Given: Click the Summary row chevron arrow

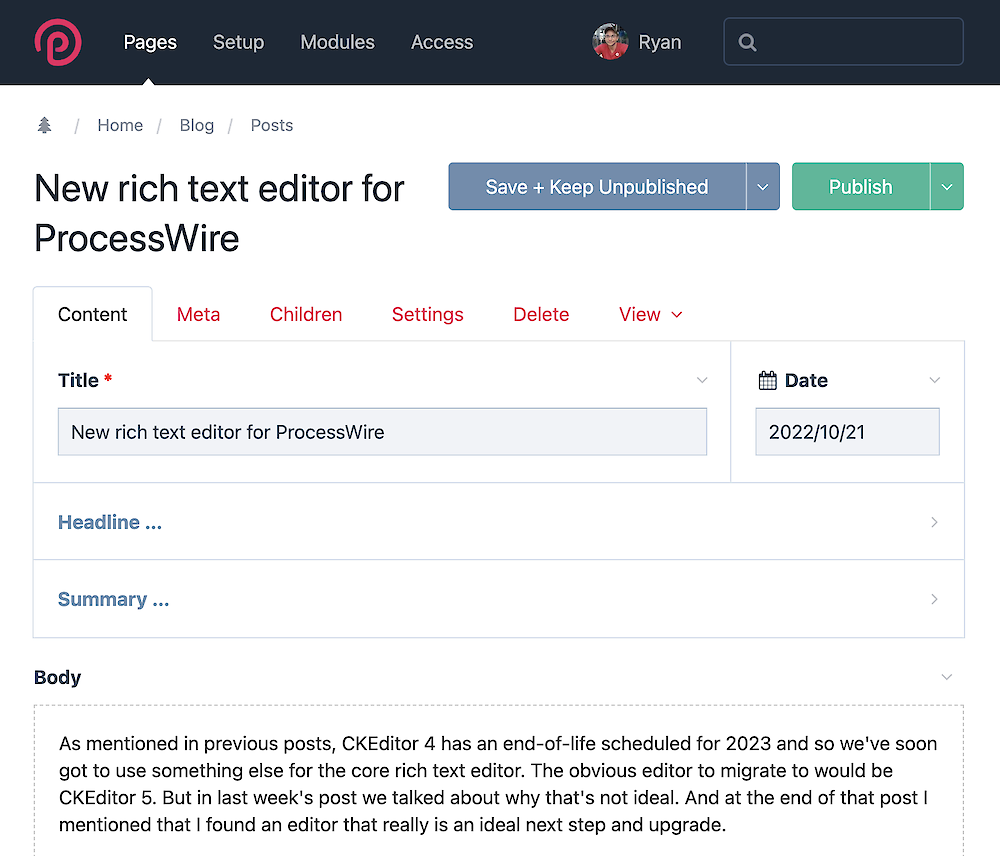Looking at the screenshot, I should point(934,599).
